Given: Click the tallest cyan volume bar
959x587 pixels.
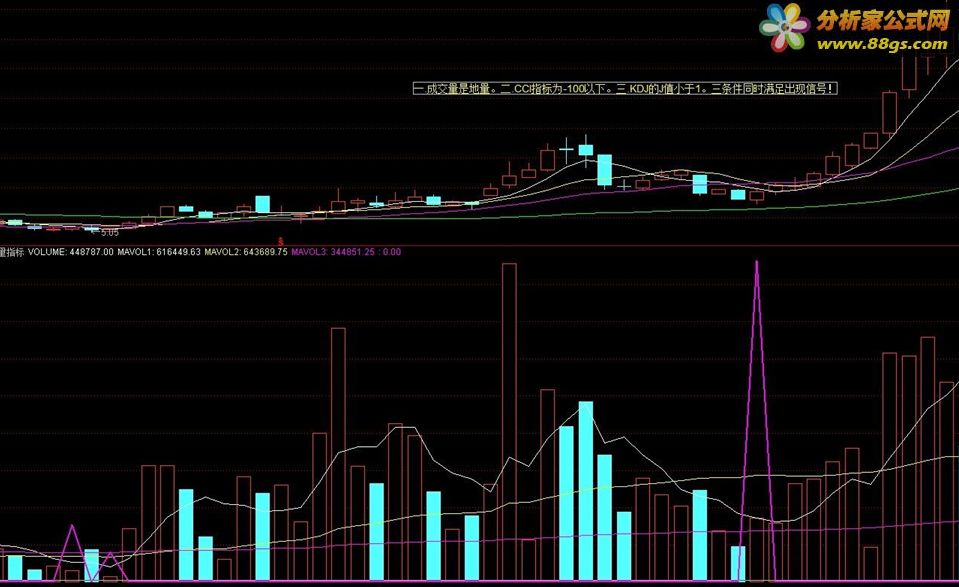Looking at the screenshot, I should [585, 491].
